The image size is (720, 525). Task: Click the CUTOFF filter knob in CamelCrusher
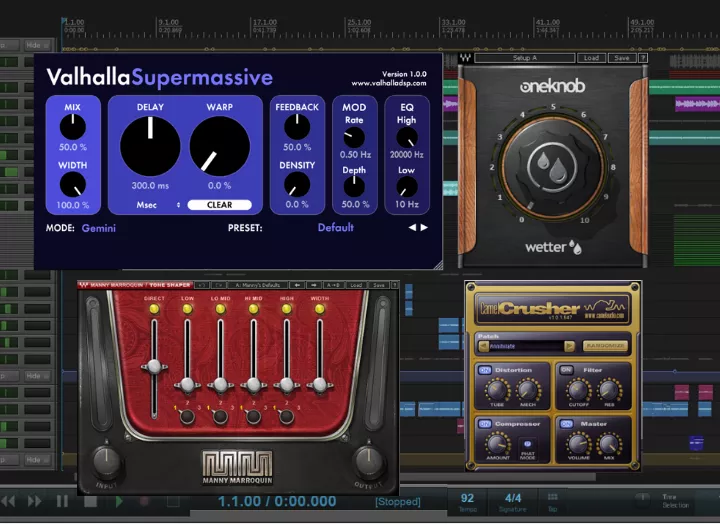coord(578,391)
